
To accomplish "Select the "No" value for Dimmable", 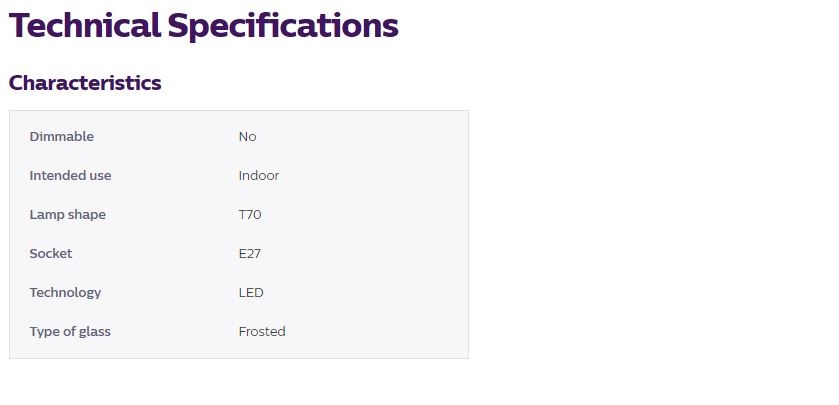I will [247, 136].
